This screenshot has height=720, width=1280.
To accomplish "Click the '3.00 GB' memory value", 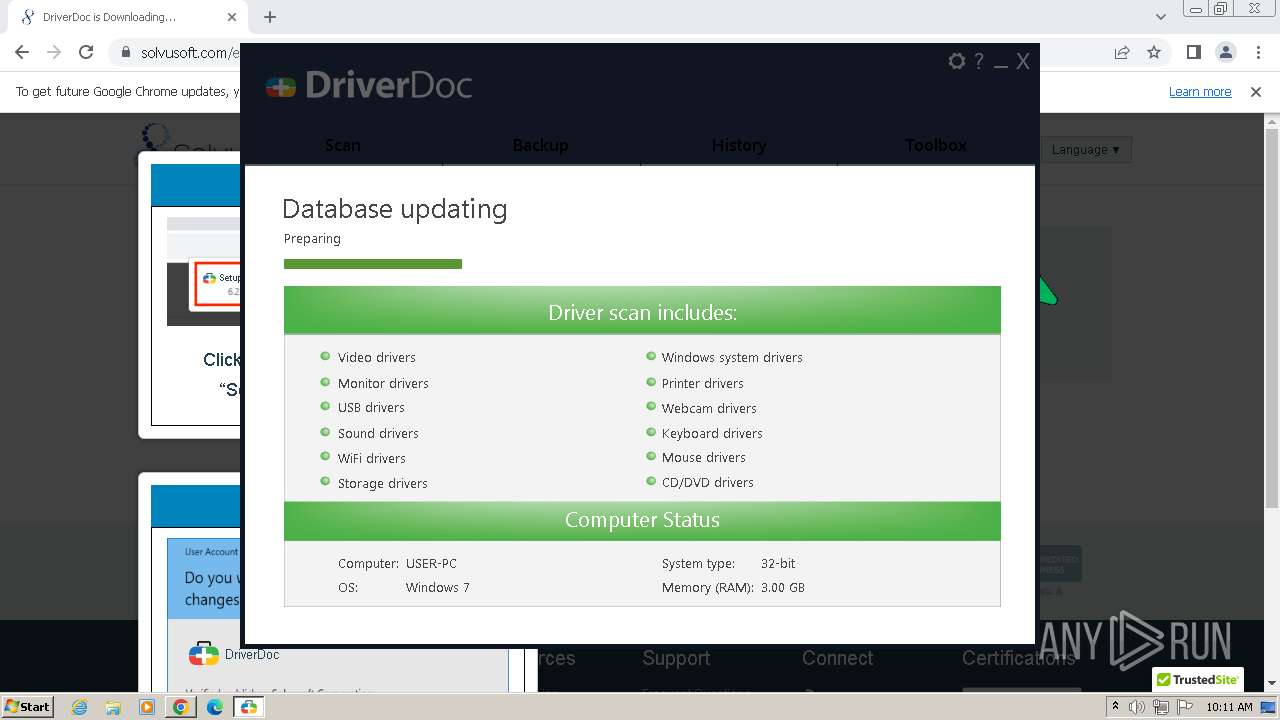I will tap(783, 587).
